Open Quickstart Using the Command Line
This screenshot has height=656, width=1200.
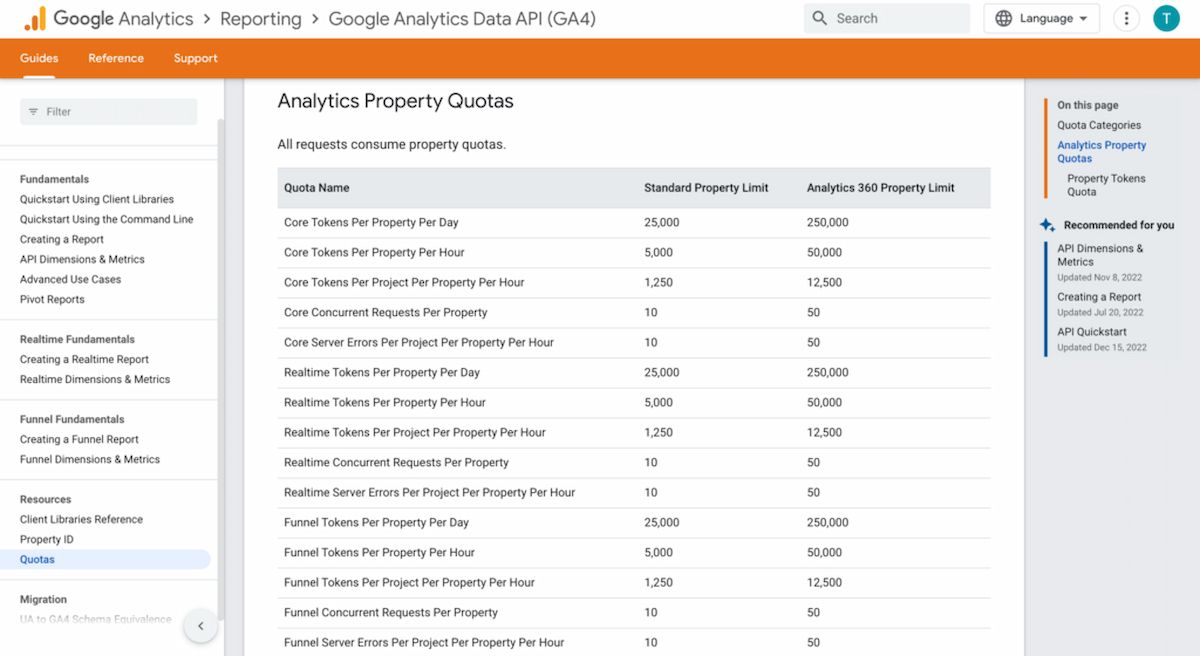(x=107, y=219)
